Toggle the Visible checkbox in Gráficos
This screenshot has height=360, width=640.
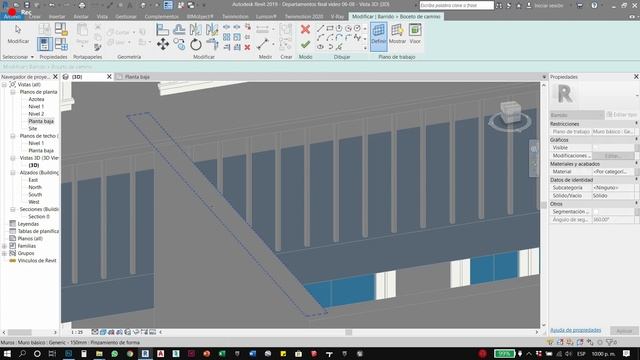click(596, 147)
